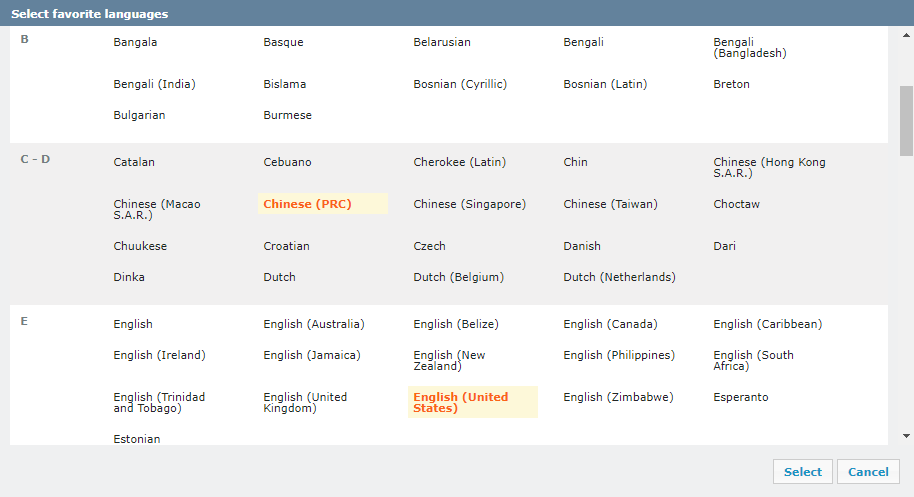Pick Bosnian (Cyrillic) language
Image resolution: width=914 pixels, height=497 pixels.
[x=459, y=84]
